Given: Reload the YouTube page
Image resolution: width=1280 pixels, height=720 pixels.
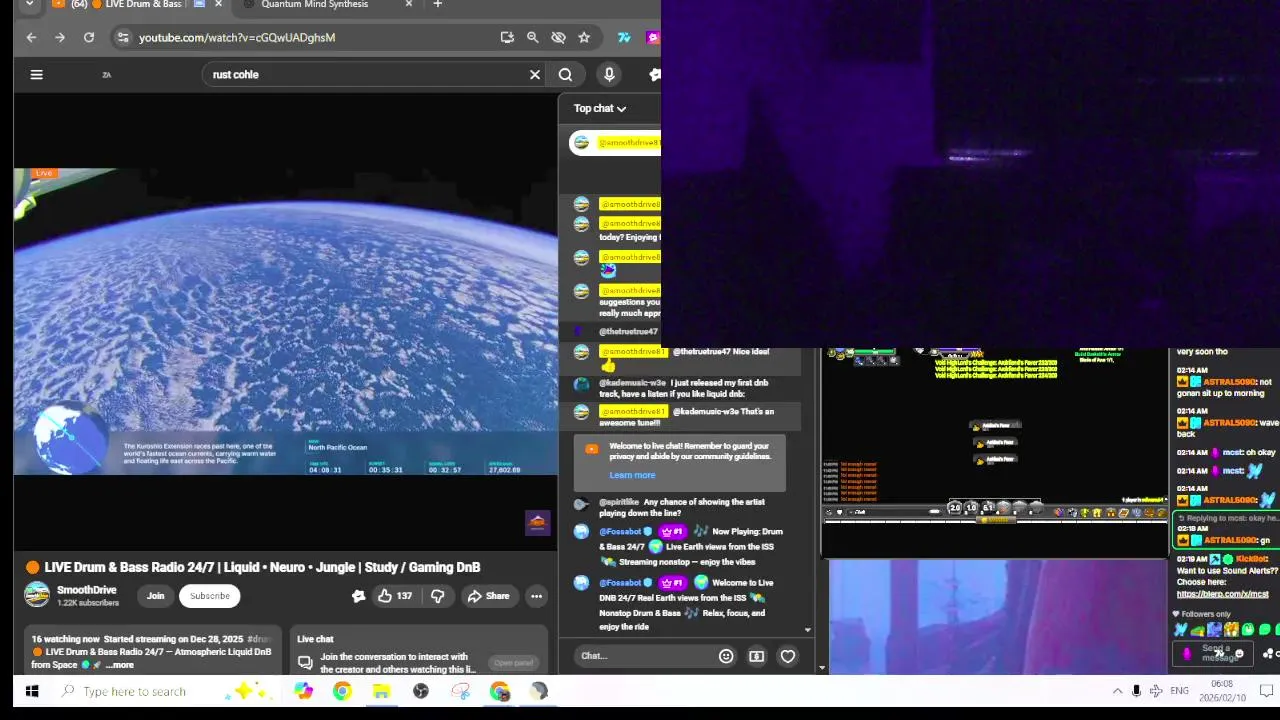Looking at the screenshot, I should pyautogui.click(x=89, y=37).
